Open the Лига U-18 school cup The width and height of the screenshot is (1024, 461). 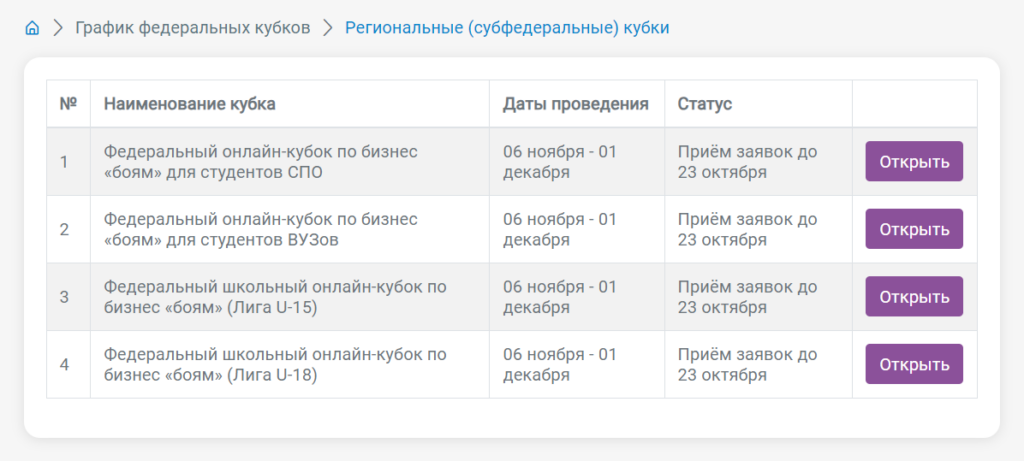[x=914, y=364]
